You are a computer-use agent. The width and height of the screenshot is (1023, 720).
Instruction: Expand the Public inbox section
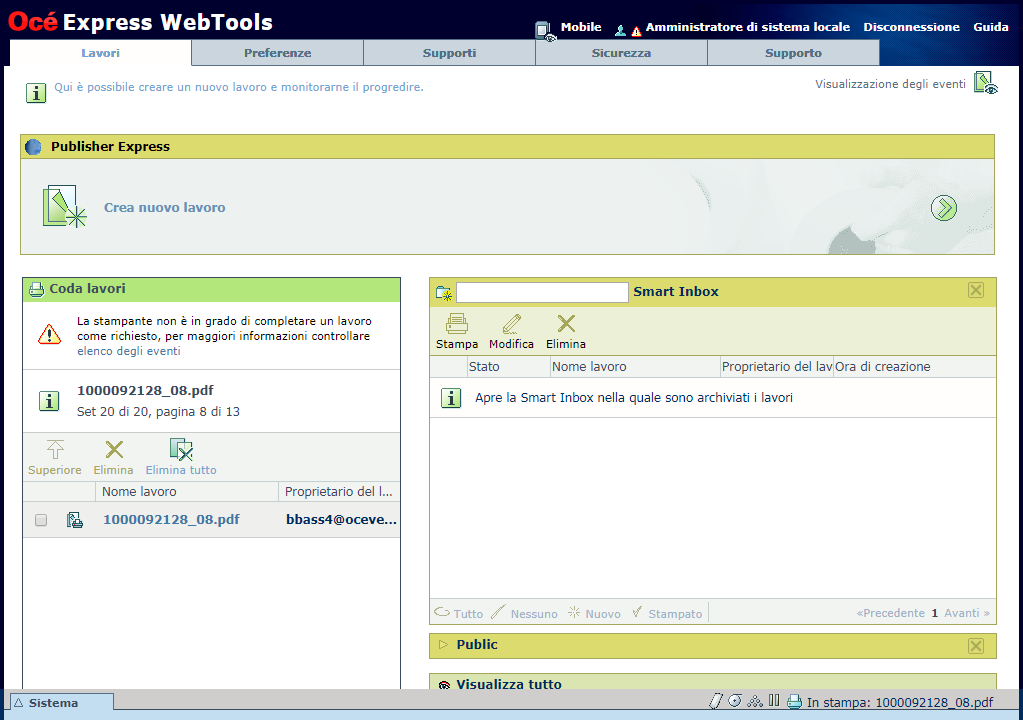pyautogui.click(x=444, y=644)
